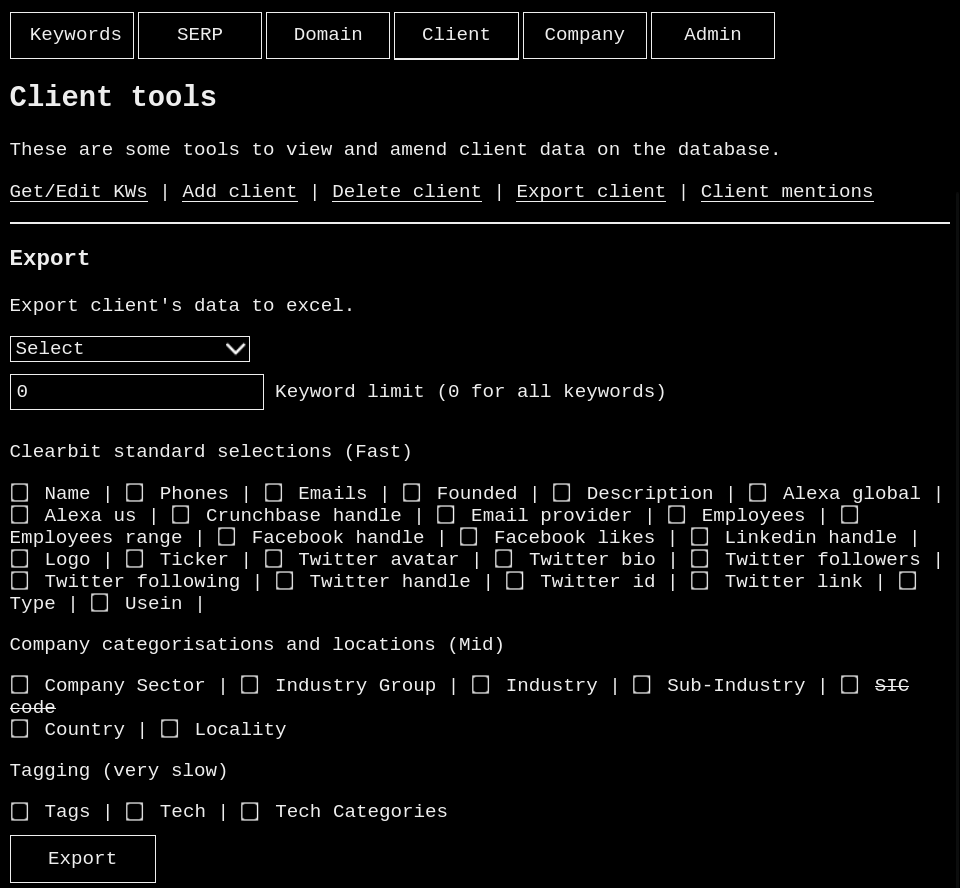Tick the Locality checkbox
This screenshot has height=888, width=960.
tap(170, 729)
